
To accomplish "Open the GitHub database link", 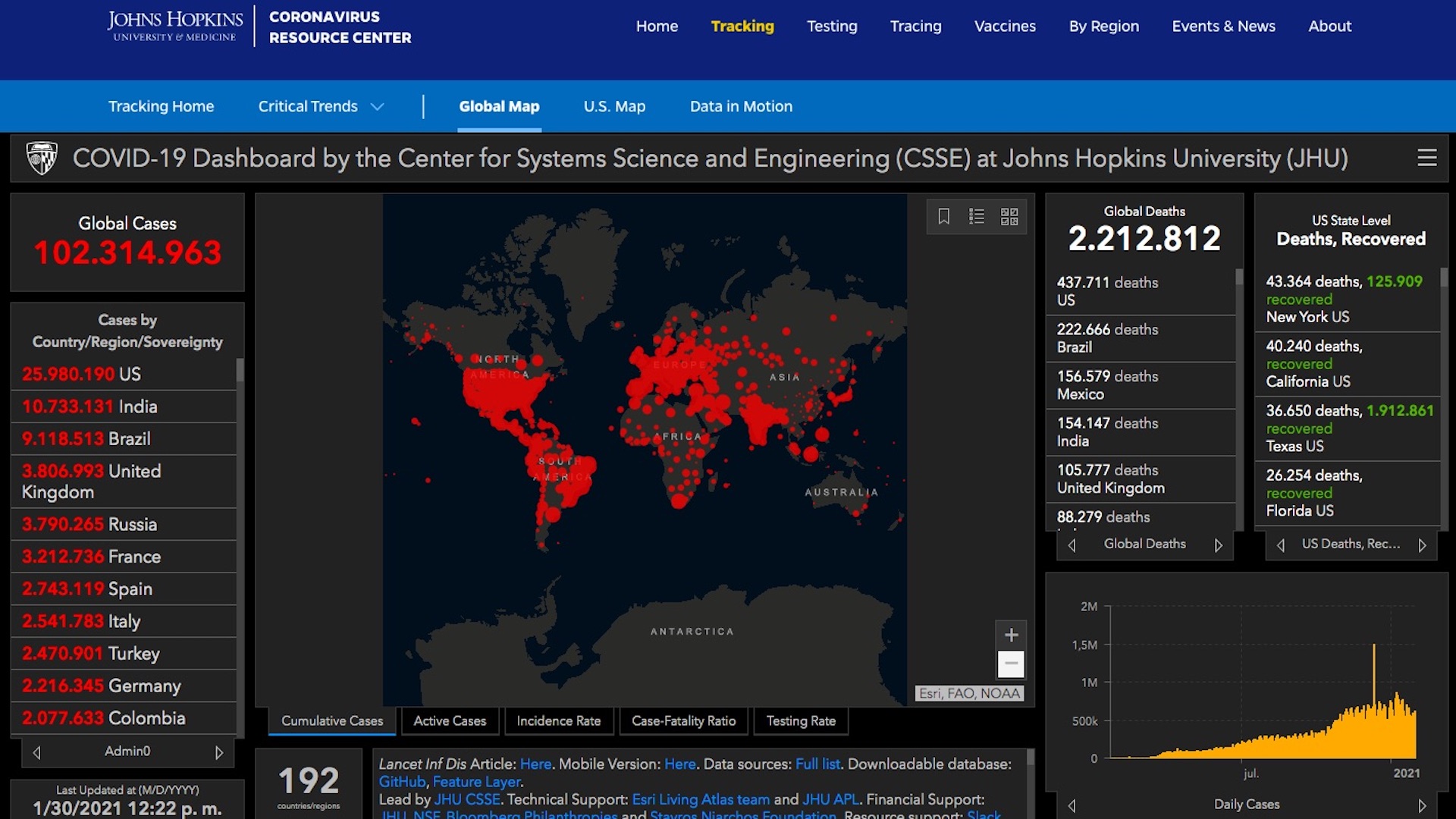I will (402, 782).
